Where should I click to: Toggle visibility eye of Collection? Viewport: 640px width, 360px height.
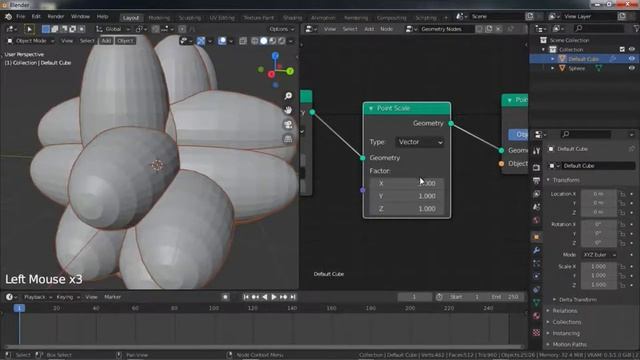(632, 49)
